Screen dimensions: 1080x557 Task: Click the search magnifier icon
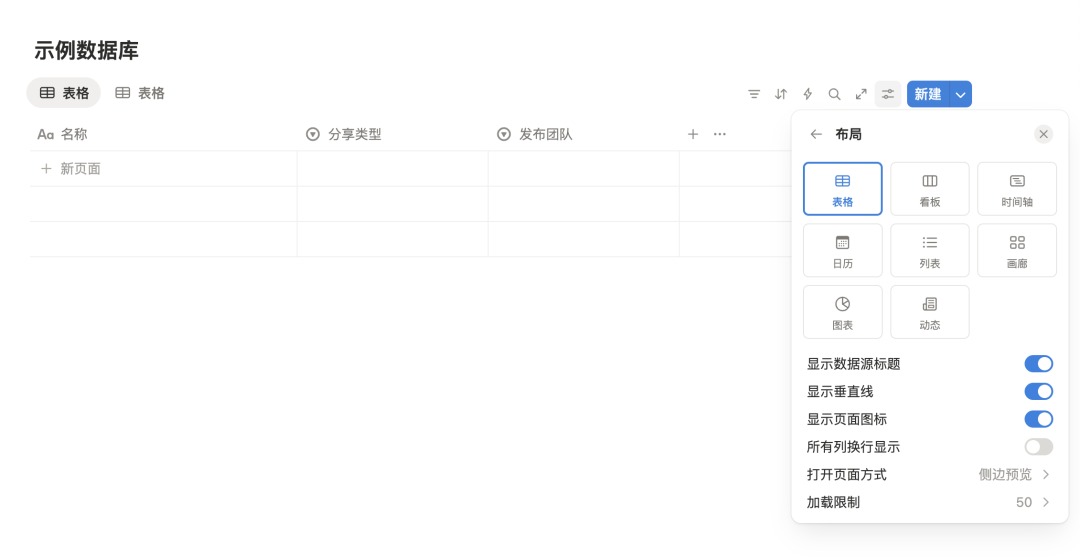coord(834,94)
